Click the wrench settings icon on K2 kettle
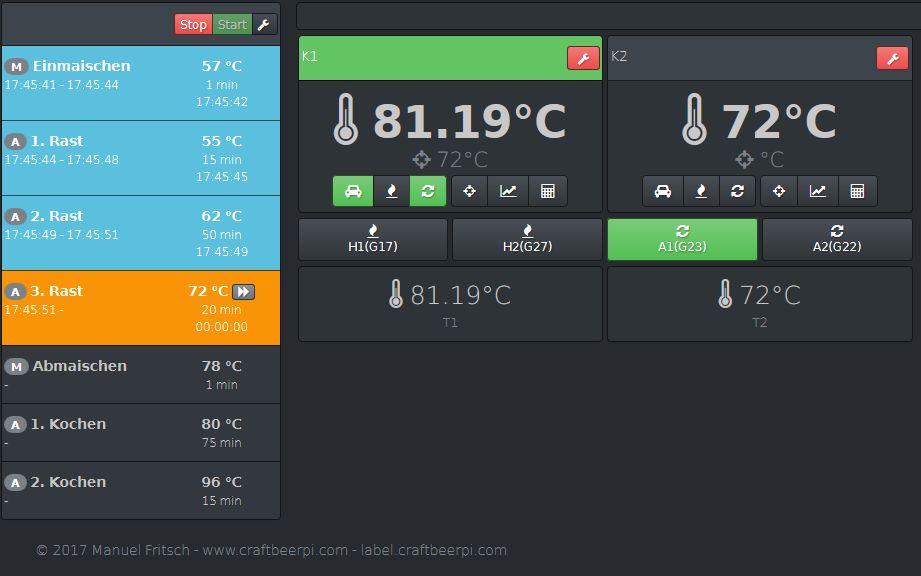921x576 pixels. coord(892,58)
